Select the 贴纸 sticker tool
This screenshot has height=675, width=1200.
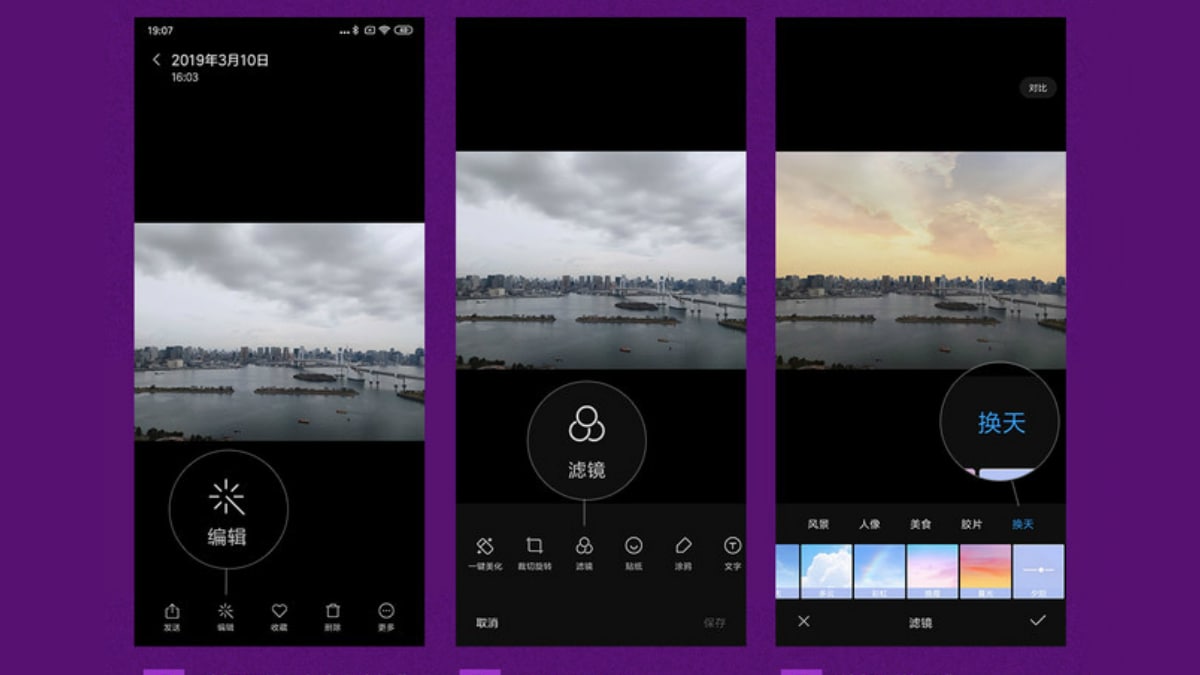pos(633,551)
